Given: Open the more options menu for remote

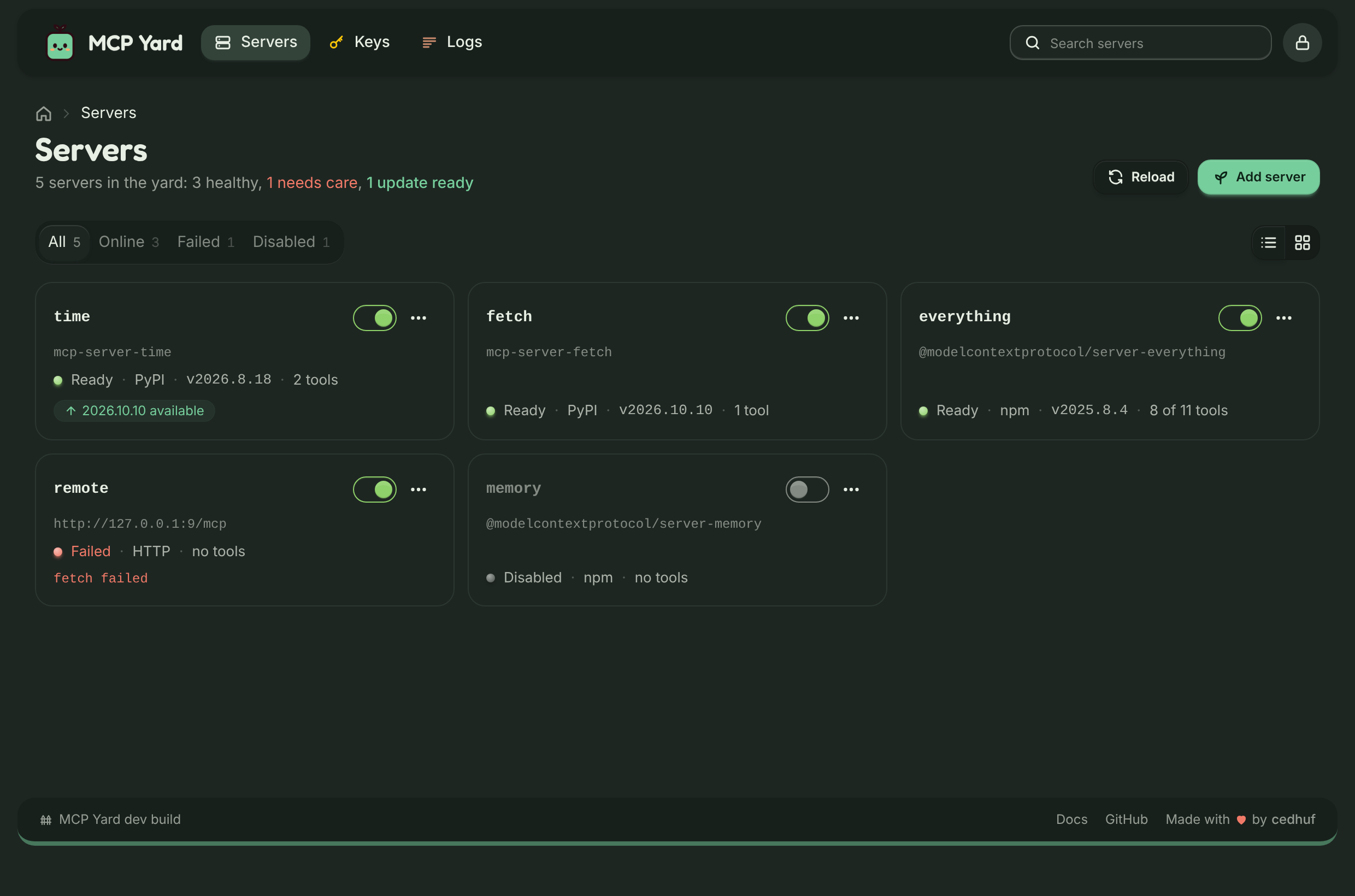Looking at the screenshot, I should pyautogui.click(x=419, y=490).
